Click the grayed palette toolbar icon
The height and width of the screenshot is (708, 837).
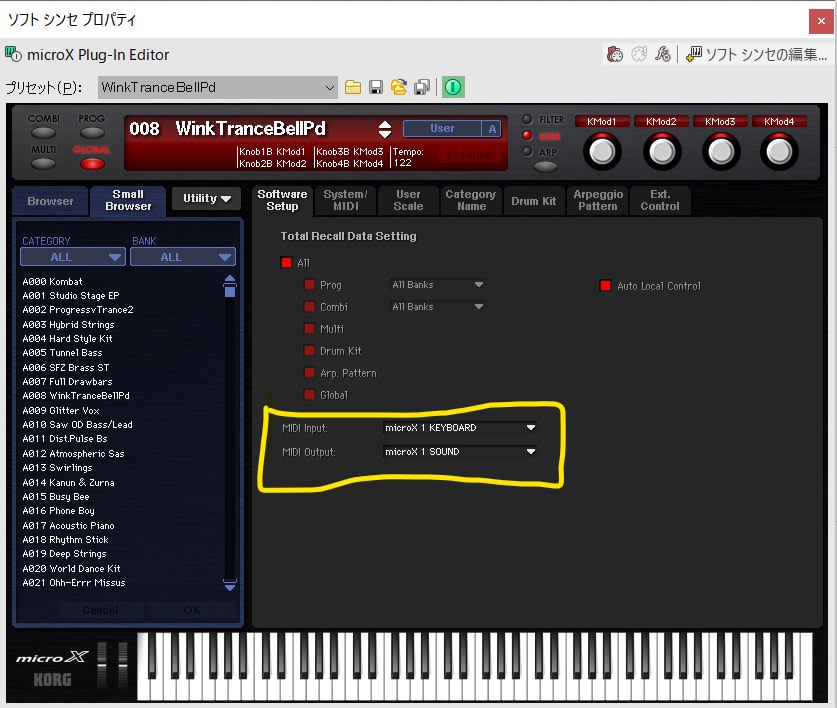pos(639,54)
